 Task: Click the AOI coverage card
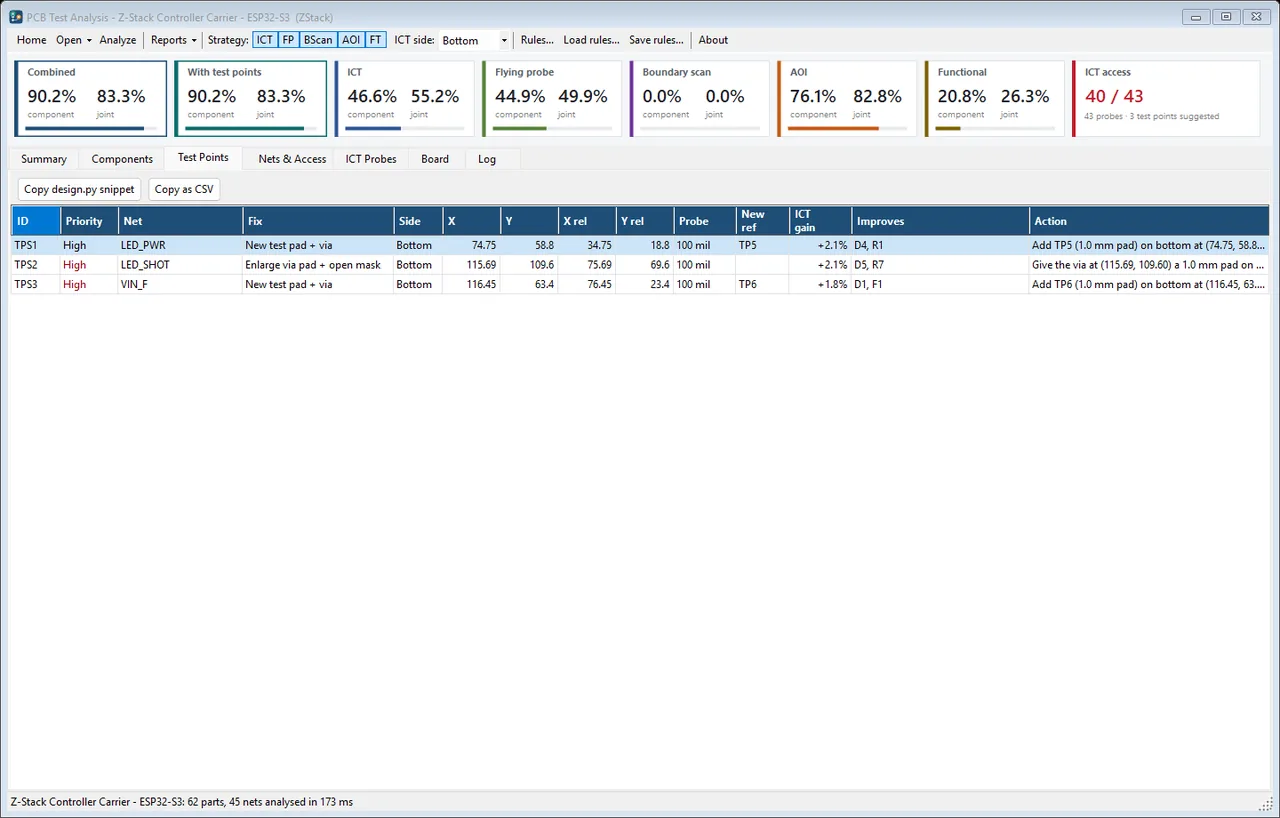[x=847, y=99]
